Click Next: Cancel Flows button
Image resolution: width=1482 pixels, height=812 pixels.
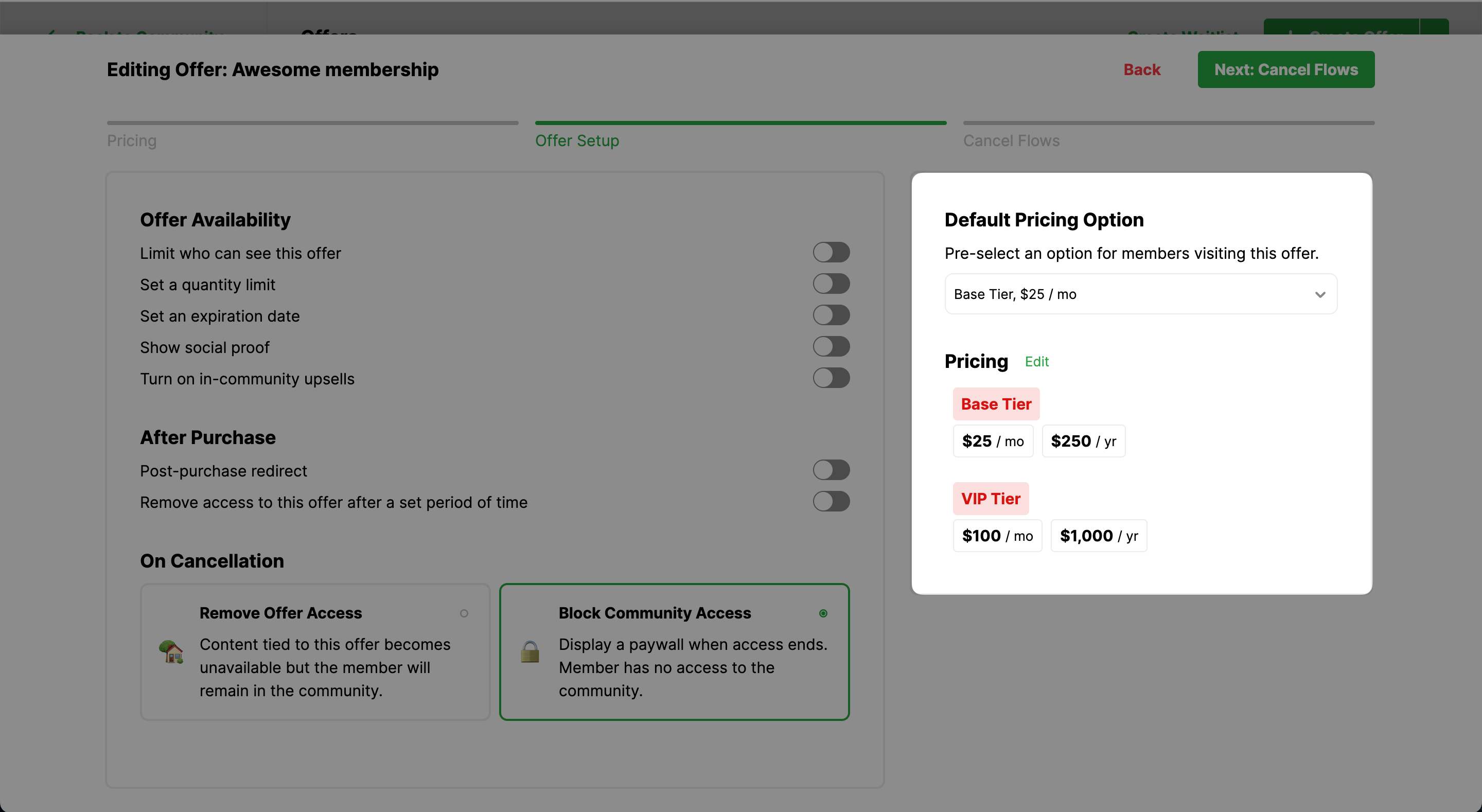pyautogui.click(x=1285, y=69)
